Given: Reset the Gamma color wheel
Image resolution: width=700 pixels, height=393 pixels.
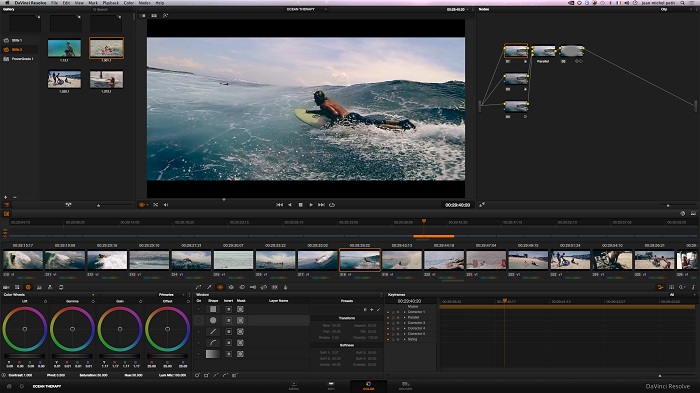Looking at the screenshot, I should [93, 301].
